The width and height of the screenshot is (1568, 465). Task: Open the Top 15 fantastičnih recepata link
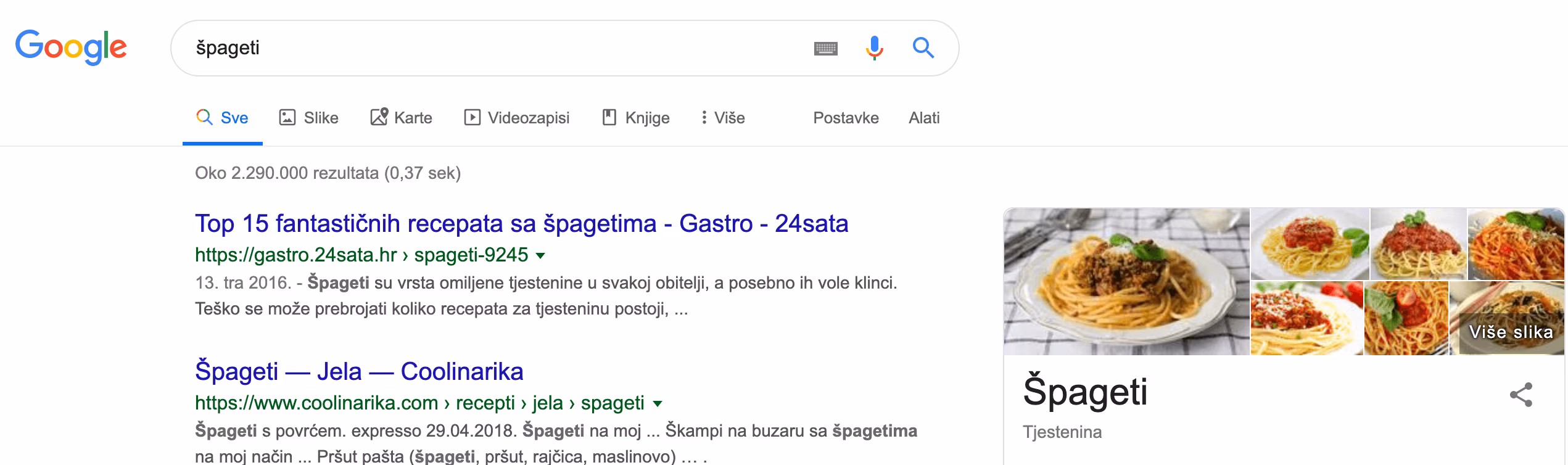coord(521,223)
